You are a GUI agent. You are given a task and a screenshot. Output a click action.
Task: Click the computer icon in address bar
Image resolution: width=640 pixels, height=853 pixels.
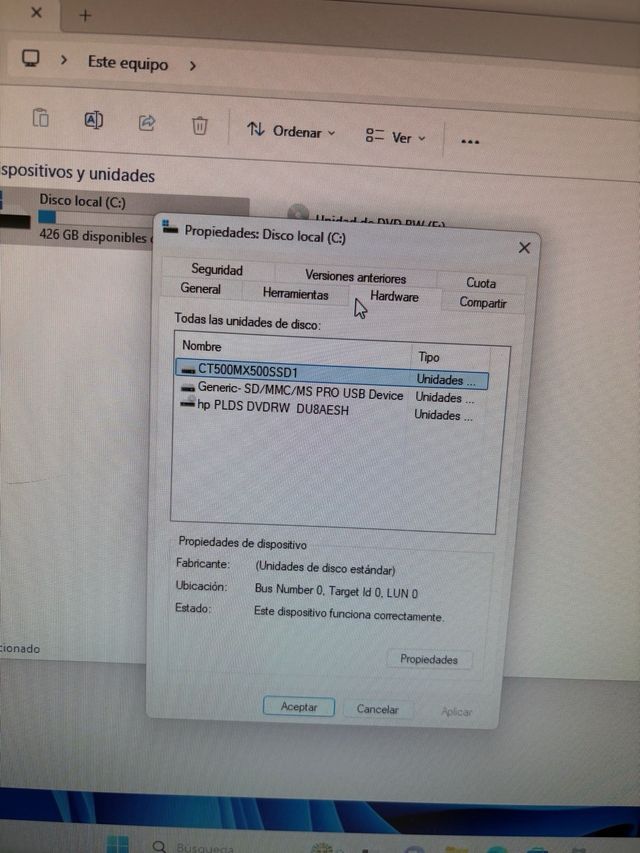pyautogui.click(x=31, y=58)
